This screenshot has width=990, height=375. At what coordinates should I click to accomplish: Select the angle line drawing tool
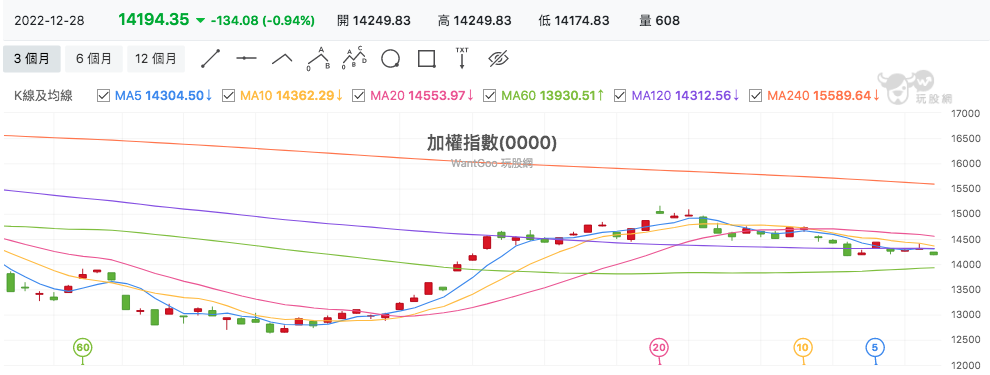[282, 58]
